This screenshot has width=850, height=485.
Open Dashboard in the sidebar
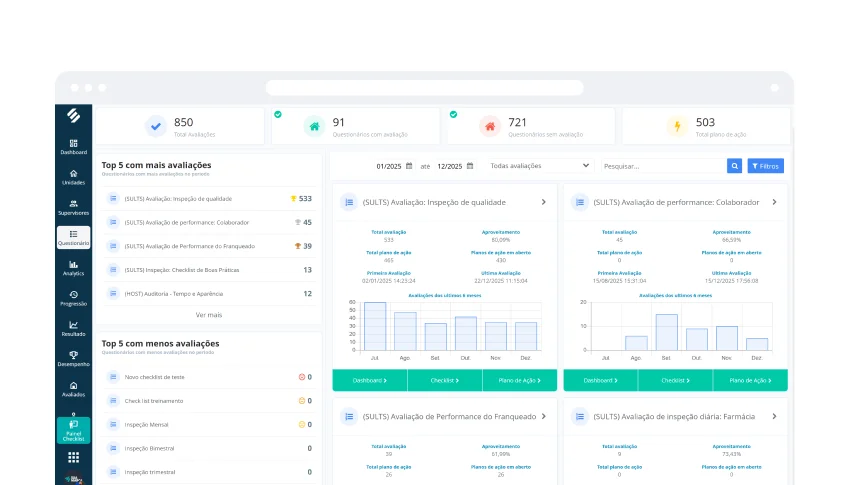coord(73,146)
